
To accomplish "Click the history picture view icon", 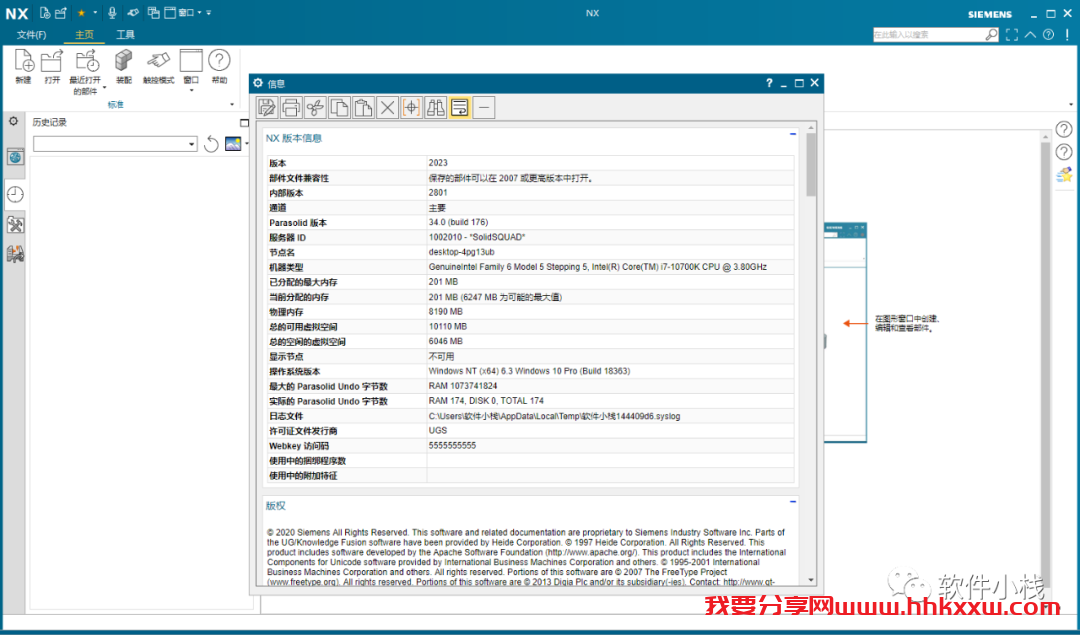I will tap(233, 144).
